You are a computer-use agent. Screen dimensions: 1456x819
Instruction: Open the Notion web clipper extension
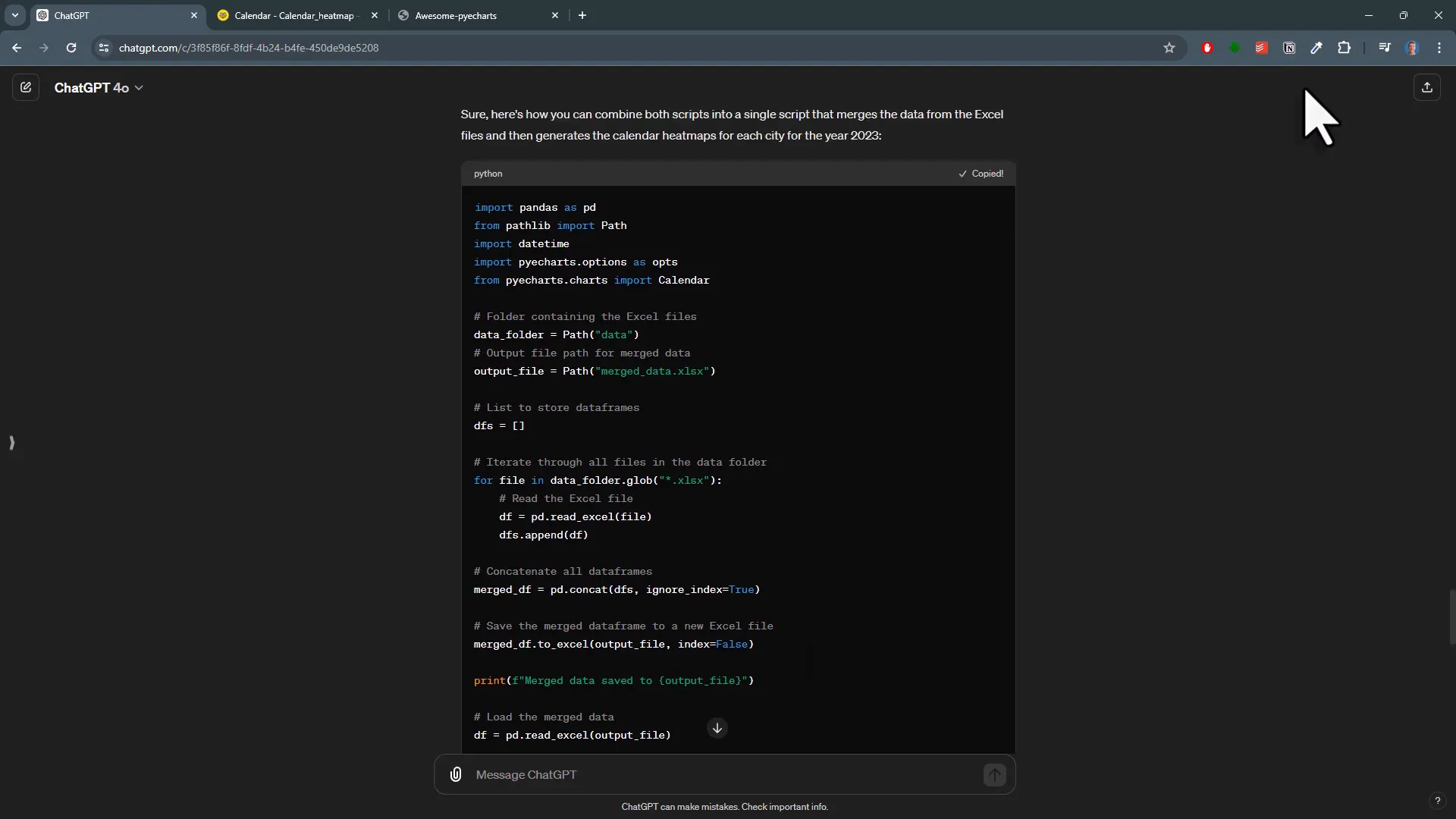1288,48
